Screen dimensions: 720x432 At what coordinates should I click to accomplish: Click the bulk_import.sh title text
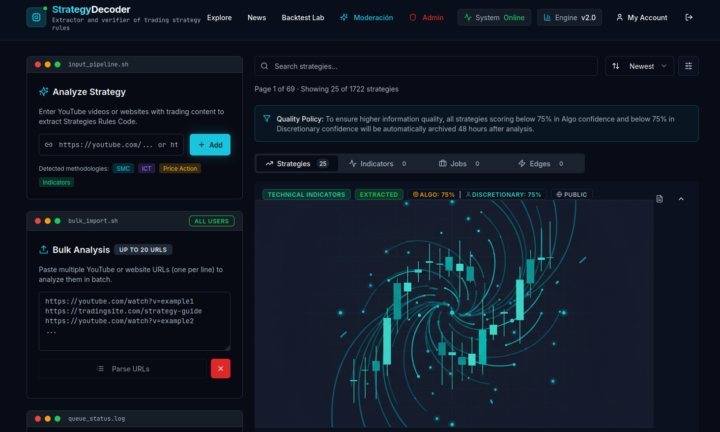pyautogui.click(x=93, y=221)
